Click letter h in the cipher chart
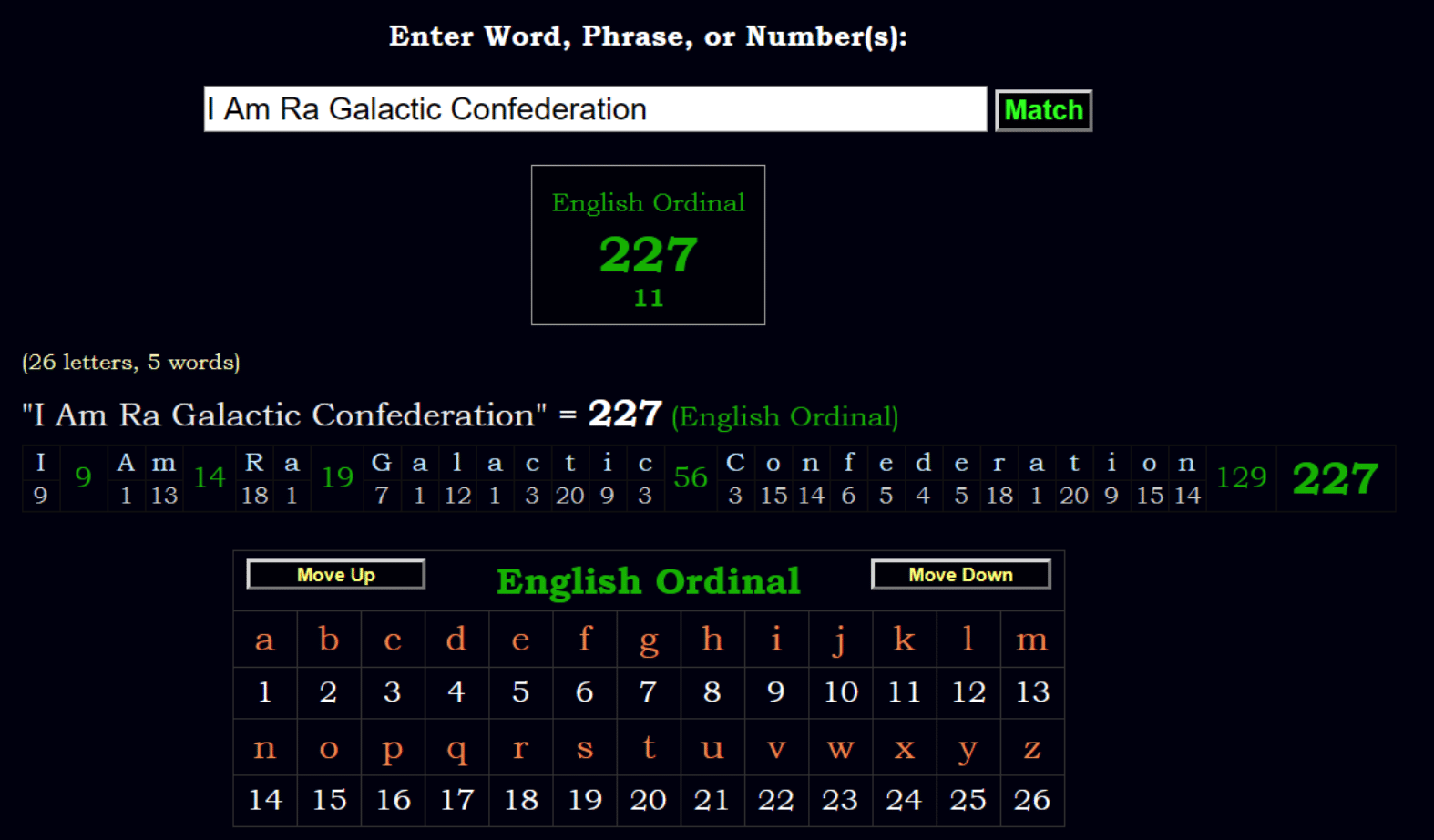The width and height of the screenshot is (1434, 840). point(712,640)
